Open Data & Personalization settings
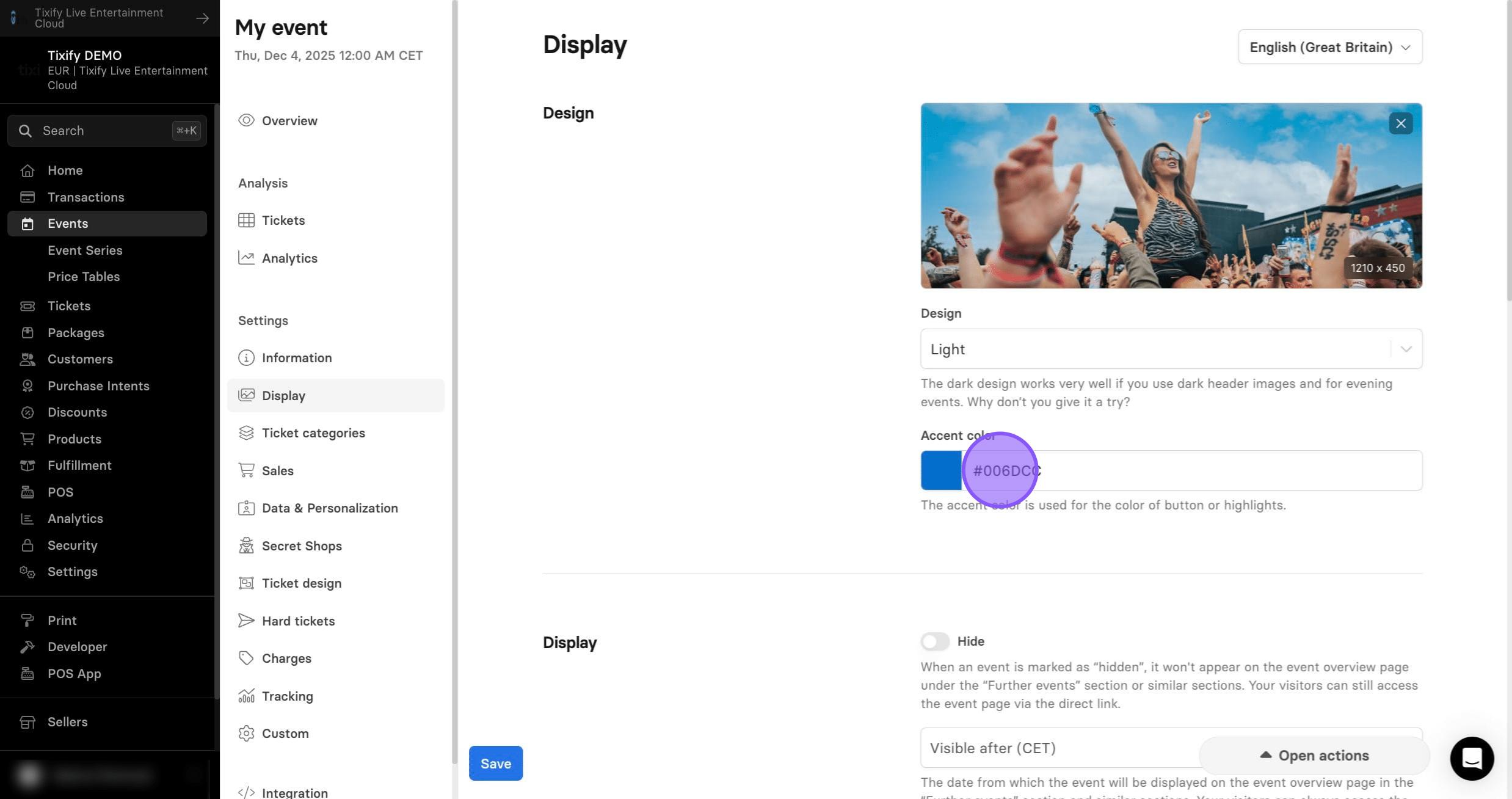 (335, 508)
